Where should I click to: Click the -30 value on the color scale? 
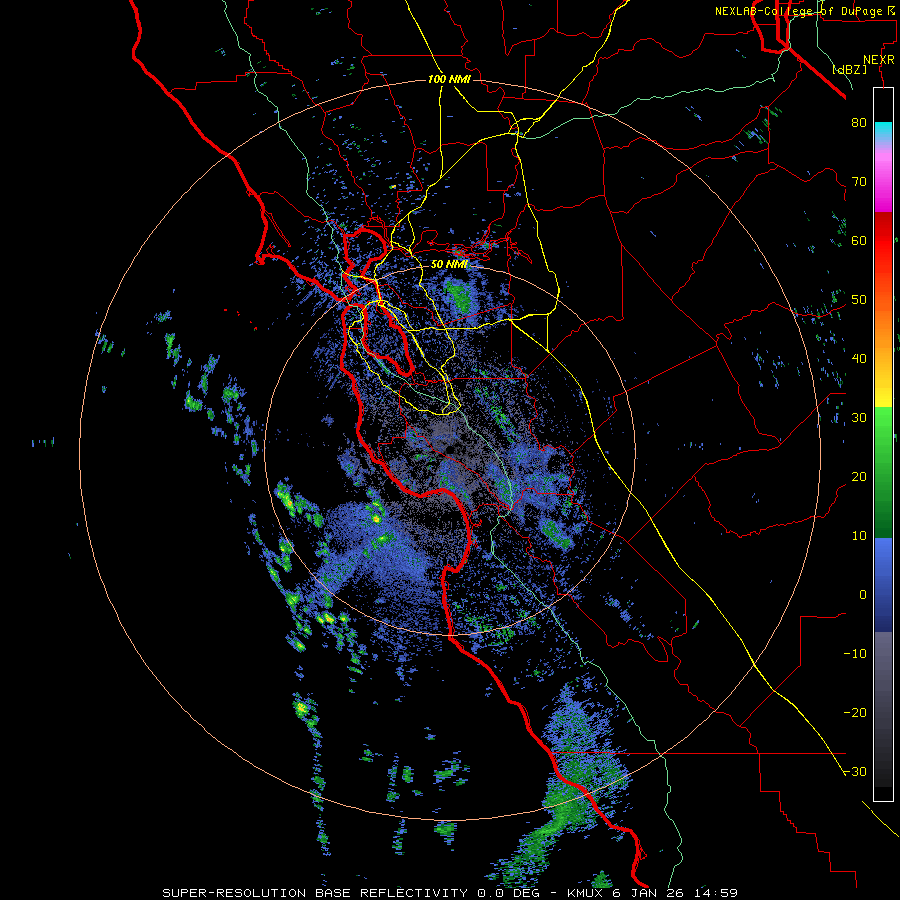point(855,771)
